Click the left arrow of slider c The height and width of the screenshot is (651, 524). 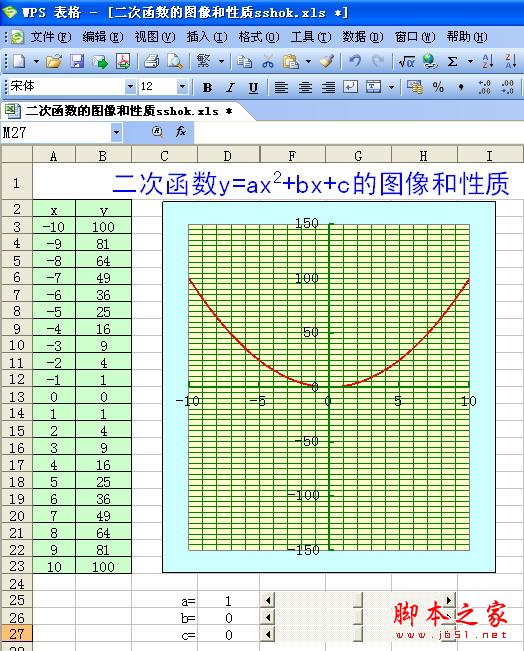pyautogui.click(x=268, y=634)
